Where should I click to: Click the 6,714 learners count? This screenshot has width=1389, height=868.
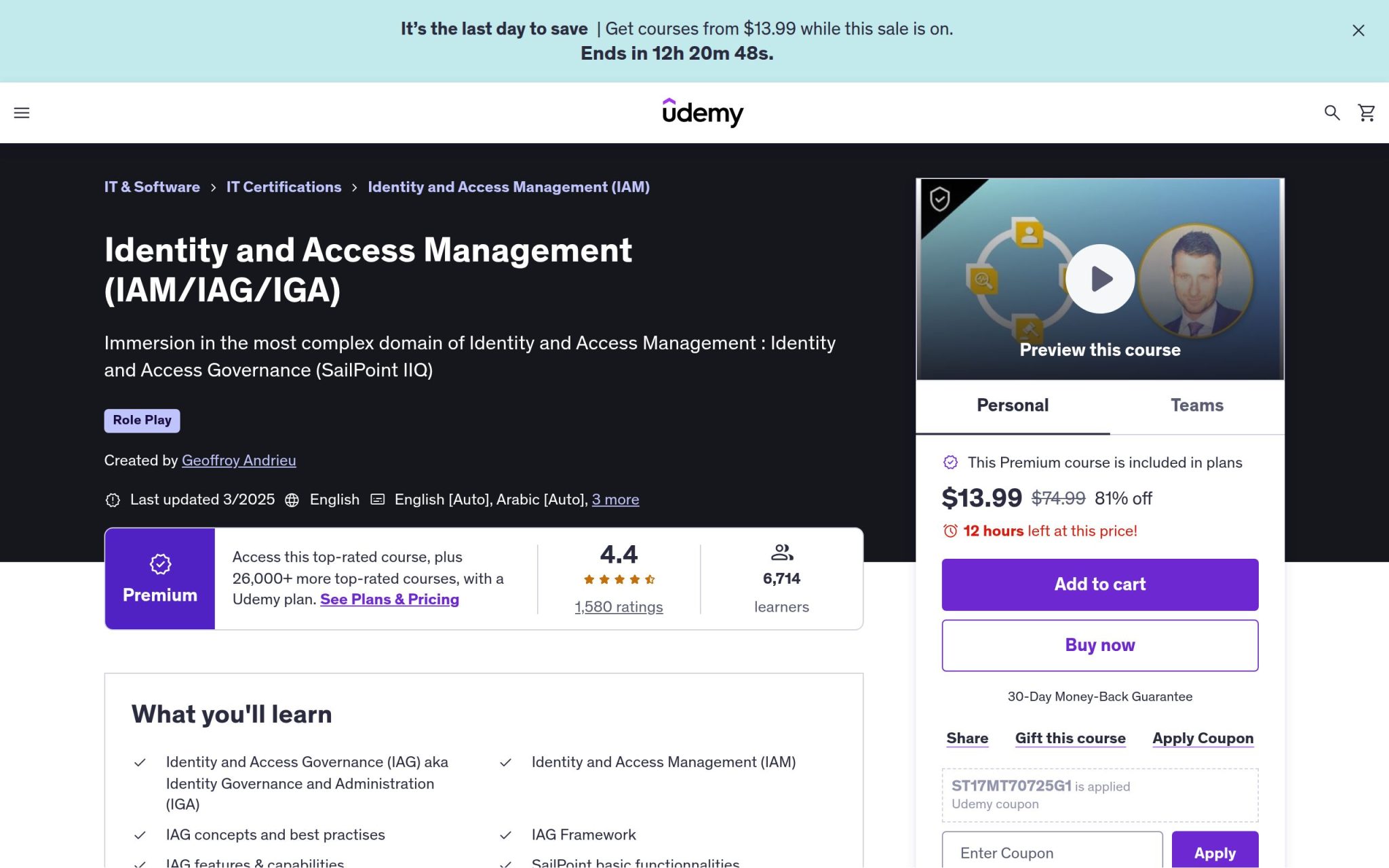coord(781,579)
